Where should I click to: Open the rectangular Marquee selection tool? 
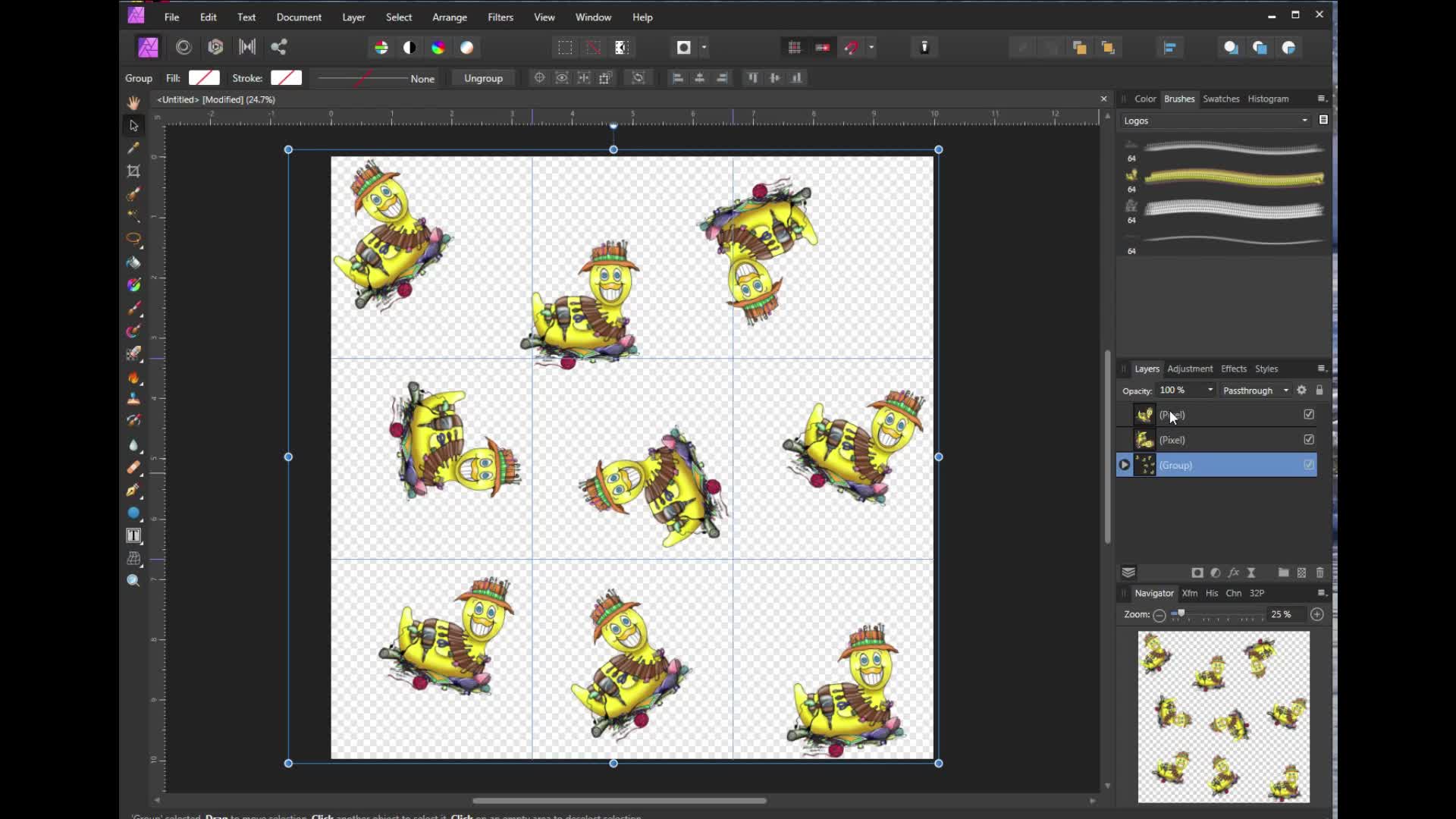pyautogui.click(x=564, y=47)
